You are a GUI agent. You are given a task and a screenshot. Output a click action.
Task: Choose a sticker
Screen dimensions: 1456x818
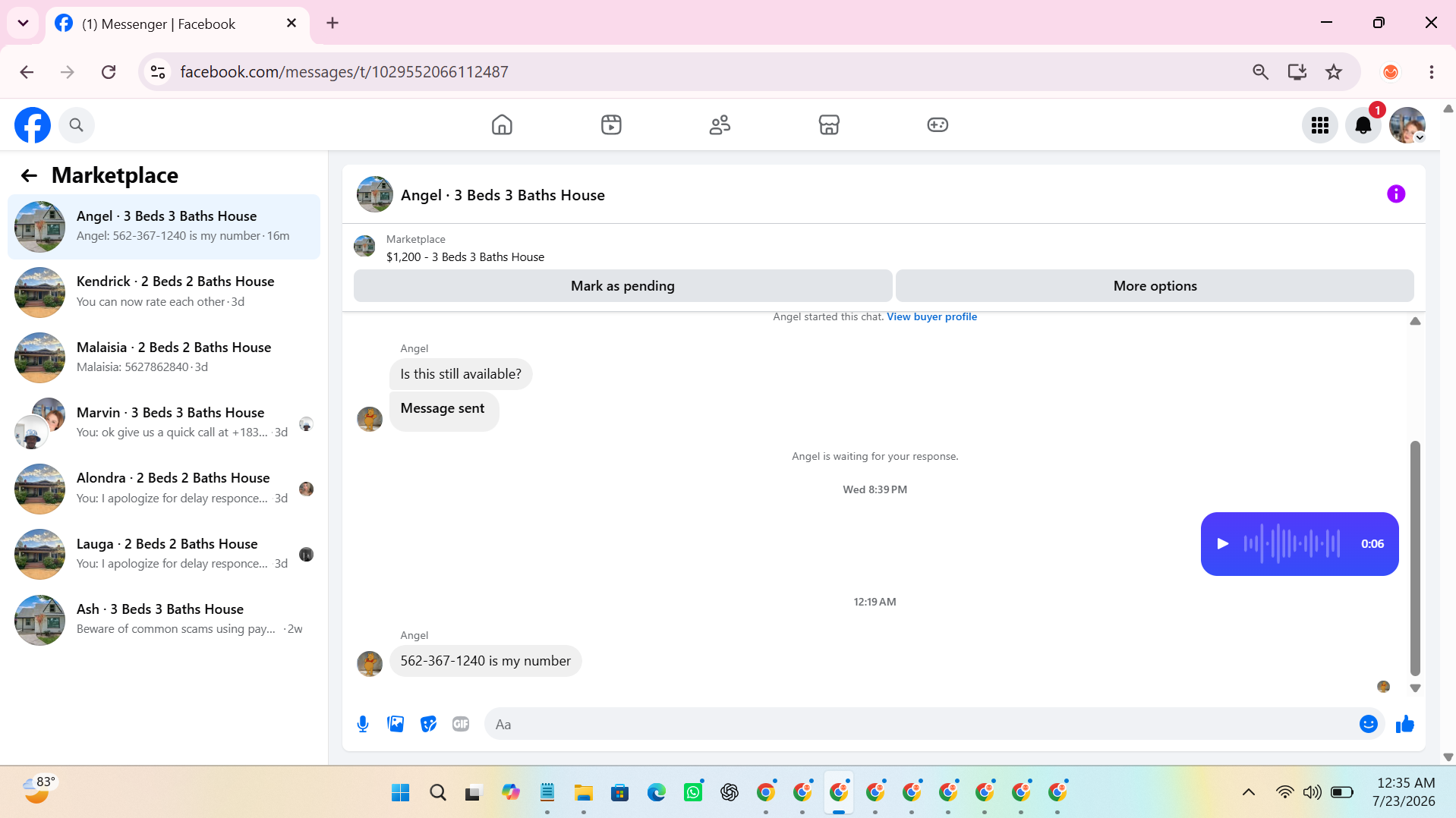[x=428, y=724]
